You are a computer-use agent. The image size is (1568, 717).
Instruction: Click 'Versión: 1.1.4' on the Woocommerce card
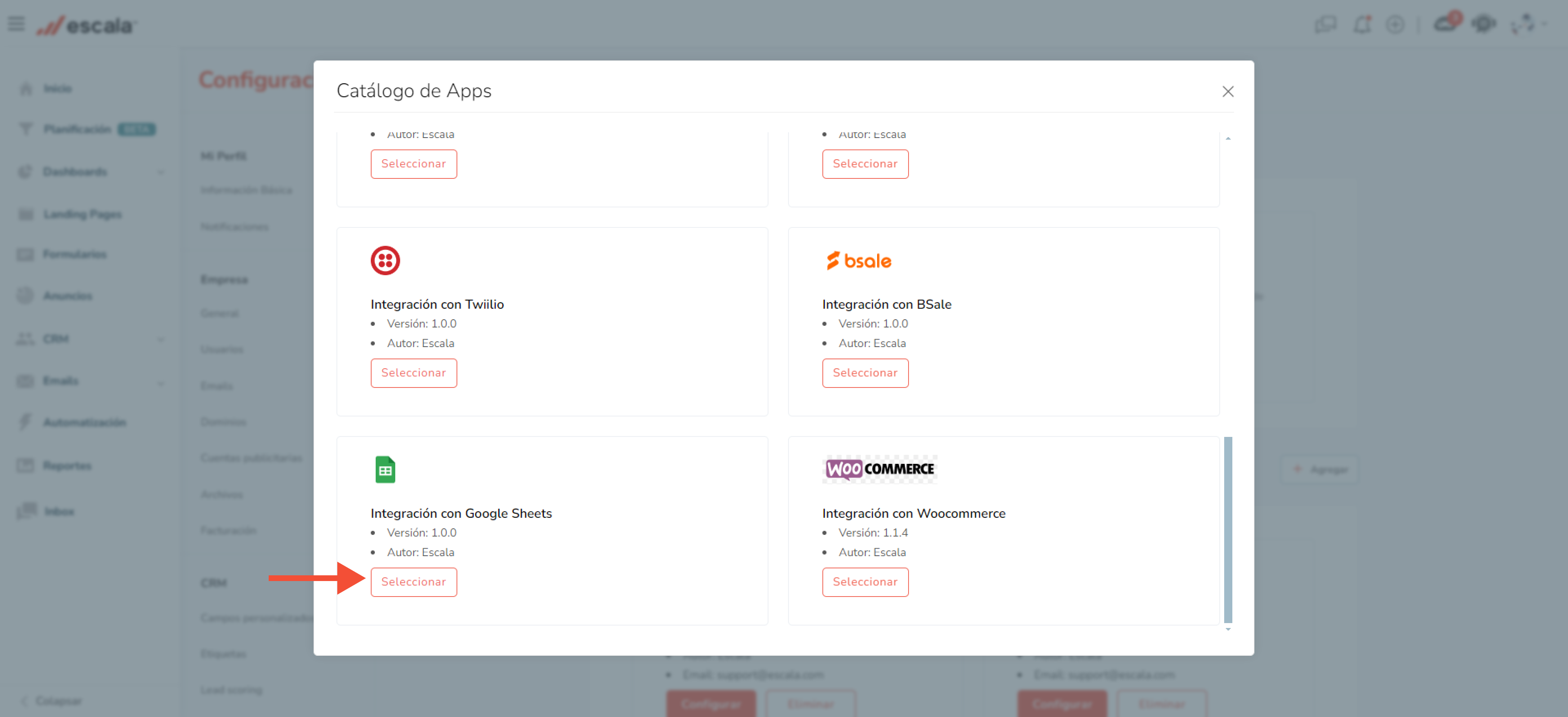[x=873, y=532]
